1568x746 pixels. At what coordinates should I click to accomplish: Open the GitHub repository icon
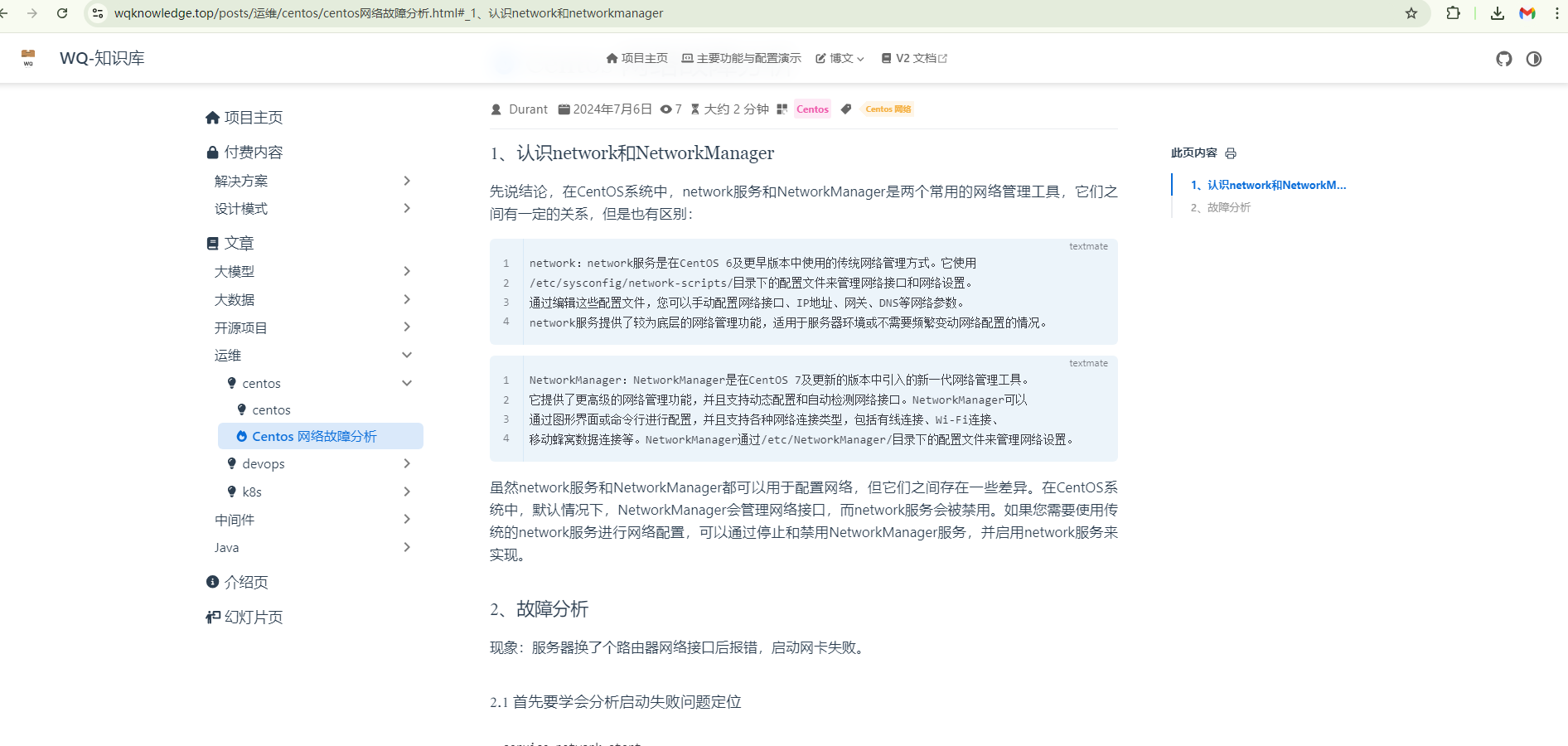click(x=1504, y=59)
